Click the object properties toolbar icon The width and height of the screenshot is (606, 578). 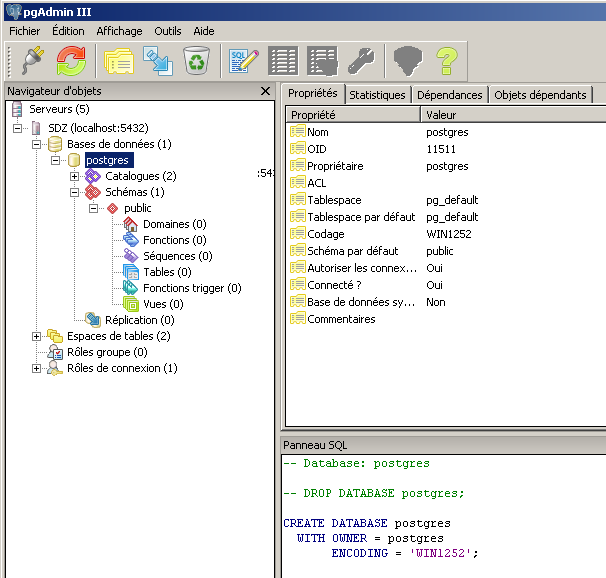click(x=119, y=61)
